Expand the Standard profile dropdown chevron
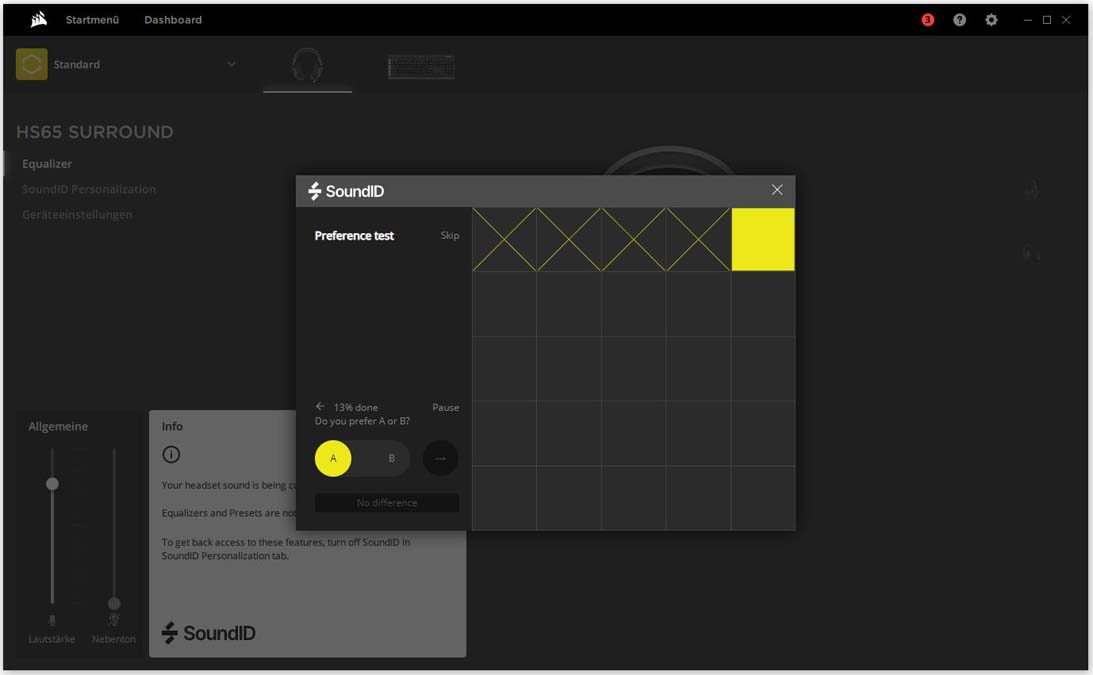The image size is (1093, 675). click(231, 64)
